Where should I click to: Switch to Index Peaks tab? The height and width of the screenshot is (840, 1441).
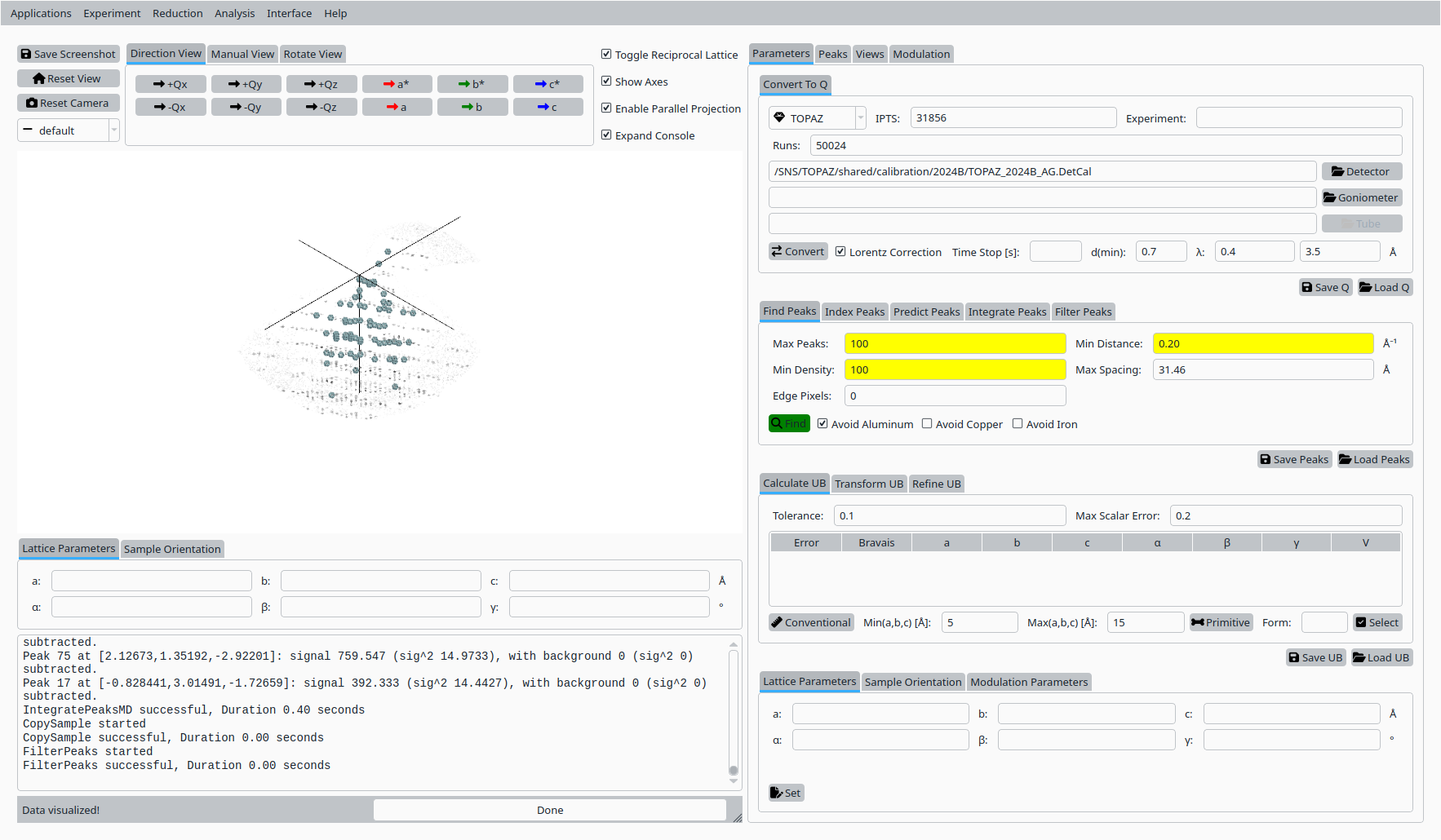(854, 312)
